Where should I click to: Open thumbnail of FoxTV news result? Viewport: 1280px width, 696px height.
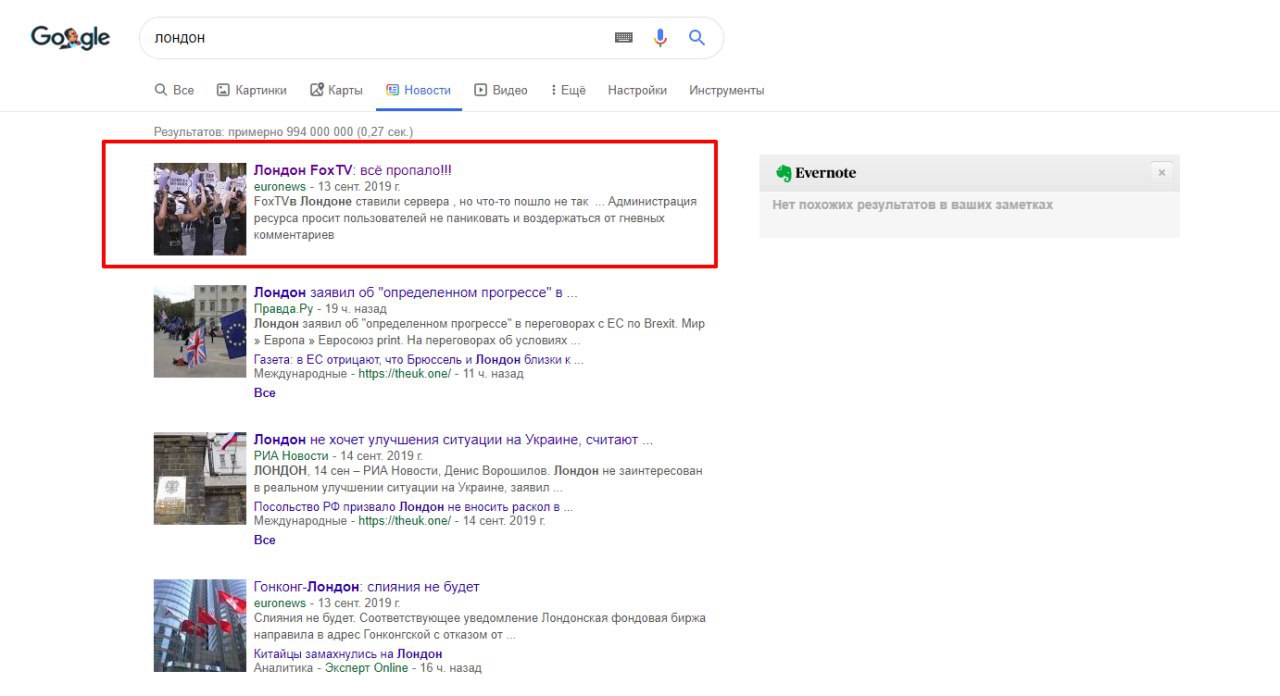200,209
